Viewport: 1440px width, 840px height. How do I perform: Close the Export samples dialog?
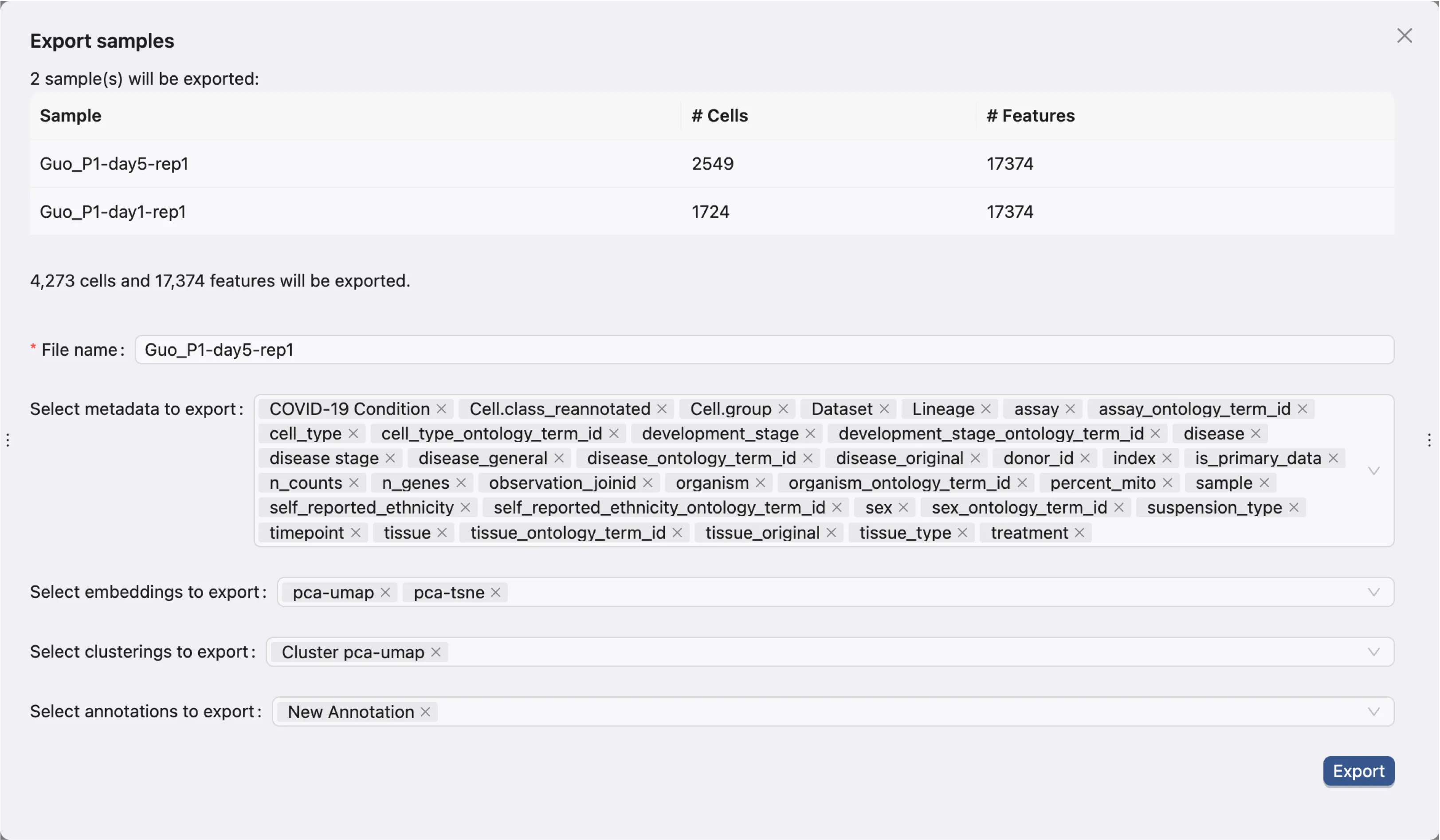pyautogui.click(x=1404, y=35)
